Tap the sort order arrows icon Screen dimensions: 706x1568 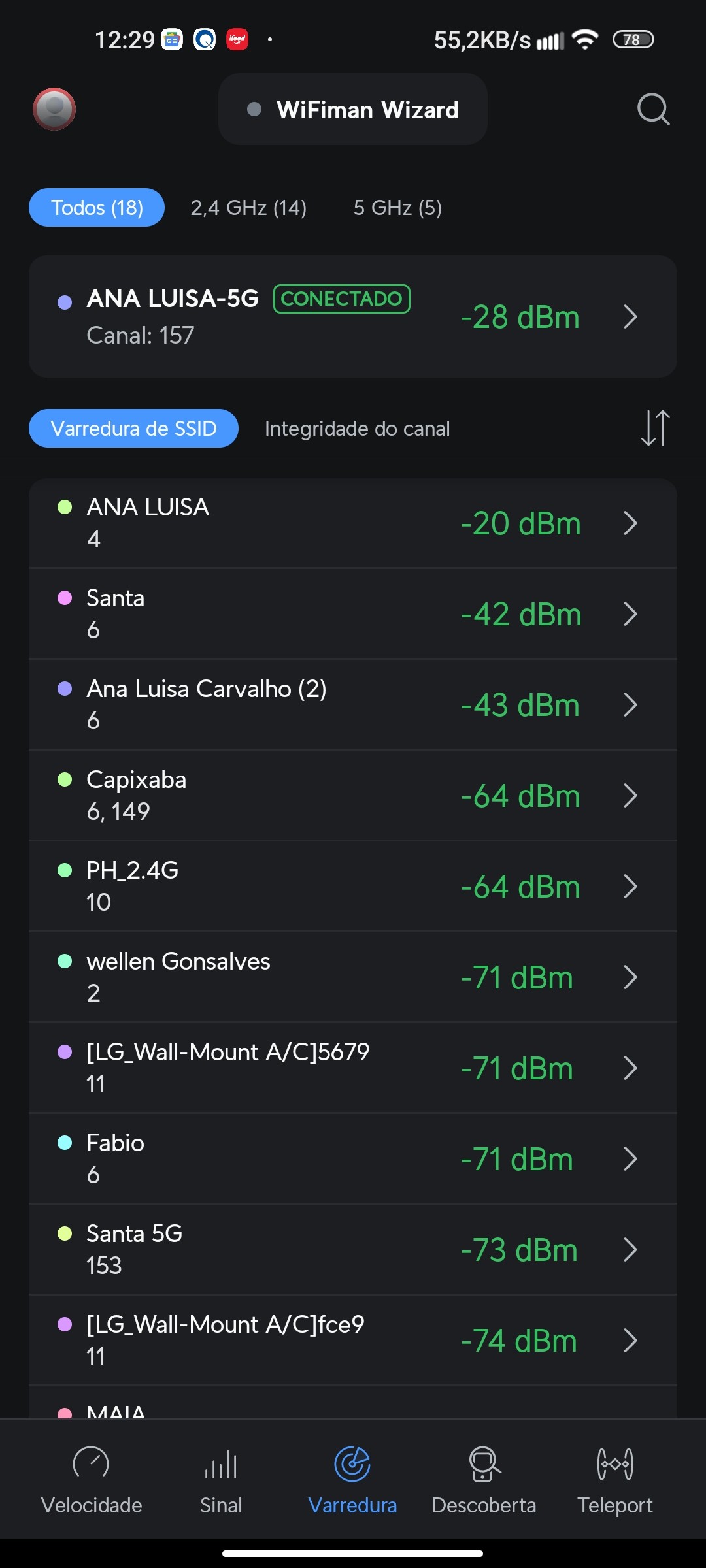(x=655, y=428)
